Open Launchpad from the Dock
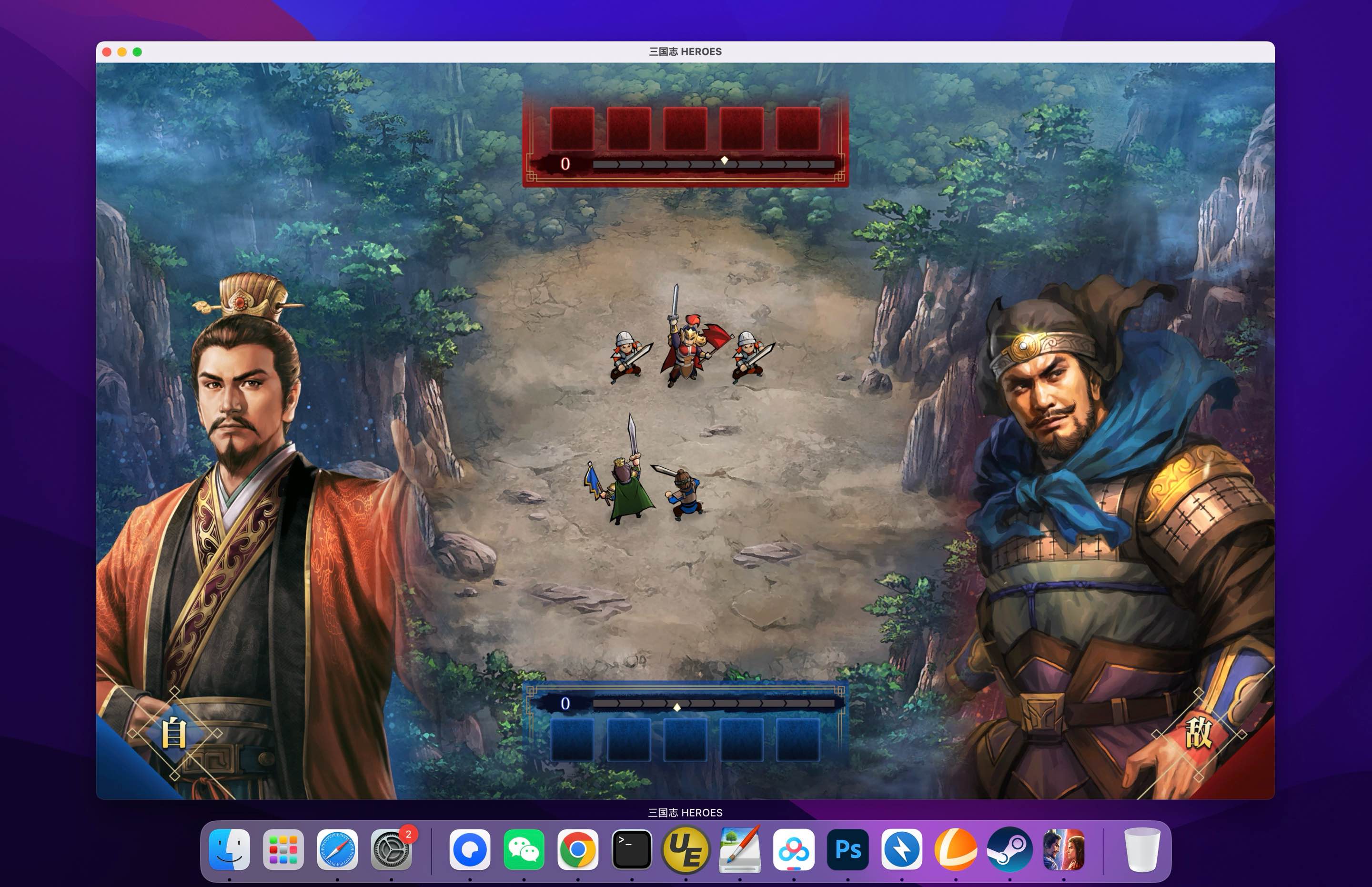This screenshot has height=887, width=1372. [x=283, y=849]
